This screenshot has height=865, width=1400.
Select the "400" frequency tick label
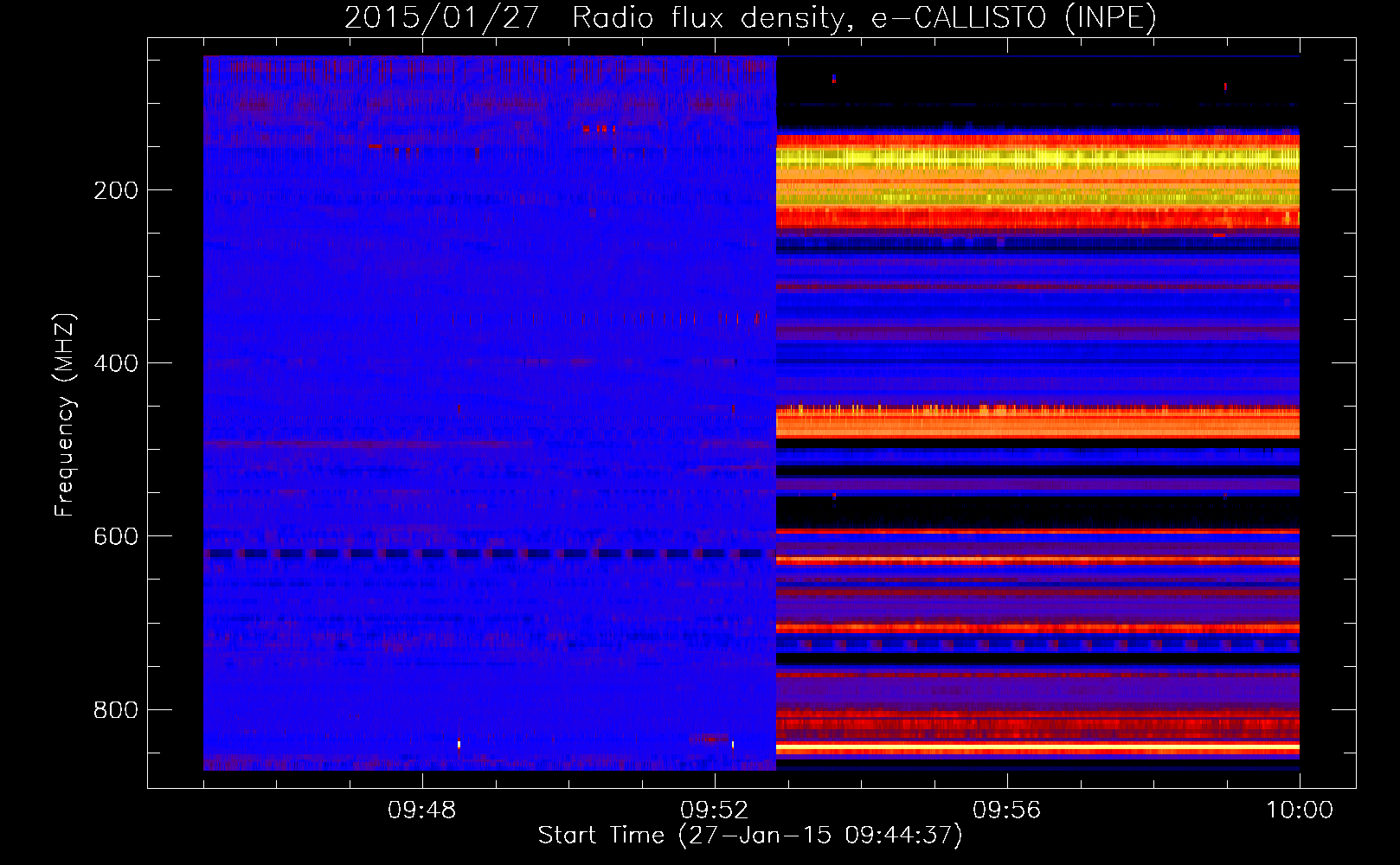pyautogui.click(x=116, y=363)
